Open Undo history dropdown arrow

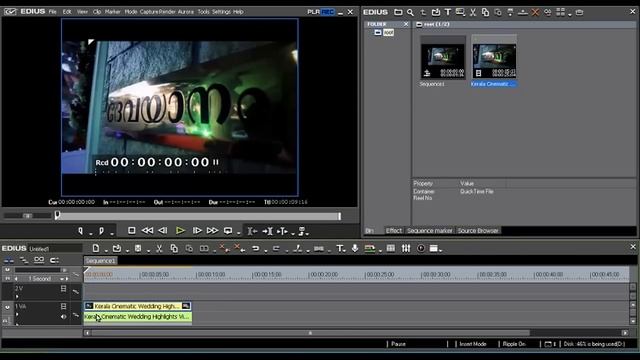coord(266,251)
